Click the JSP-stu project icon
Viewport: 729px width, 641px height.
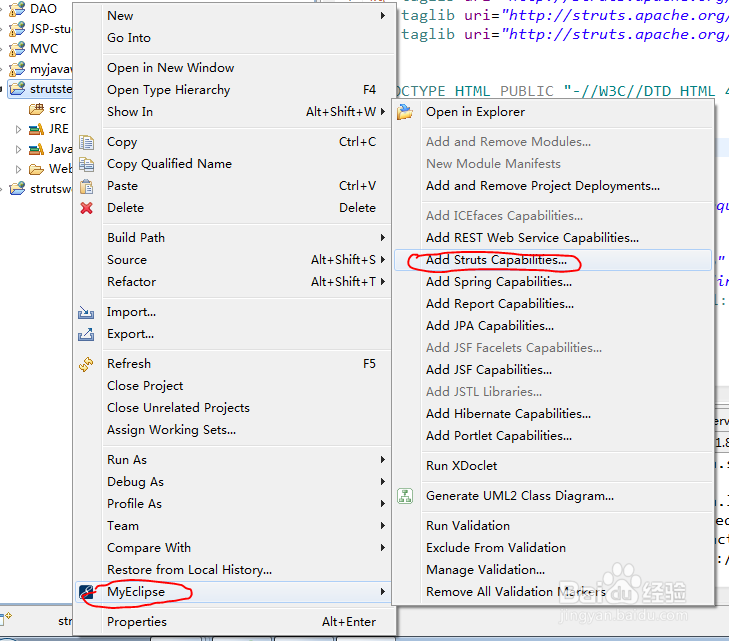17,29
